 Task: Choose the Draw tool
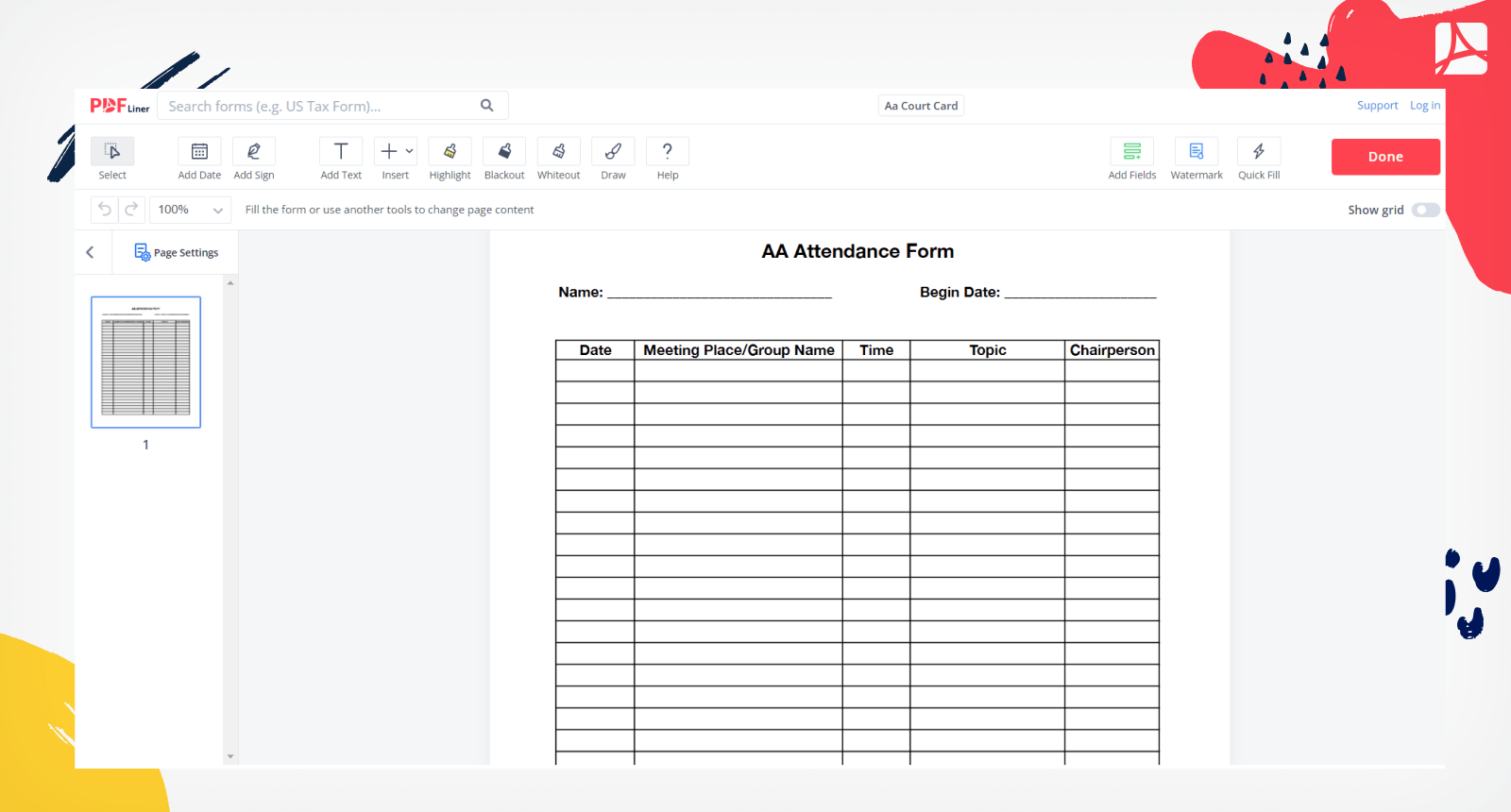coord(613,152)
